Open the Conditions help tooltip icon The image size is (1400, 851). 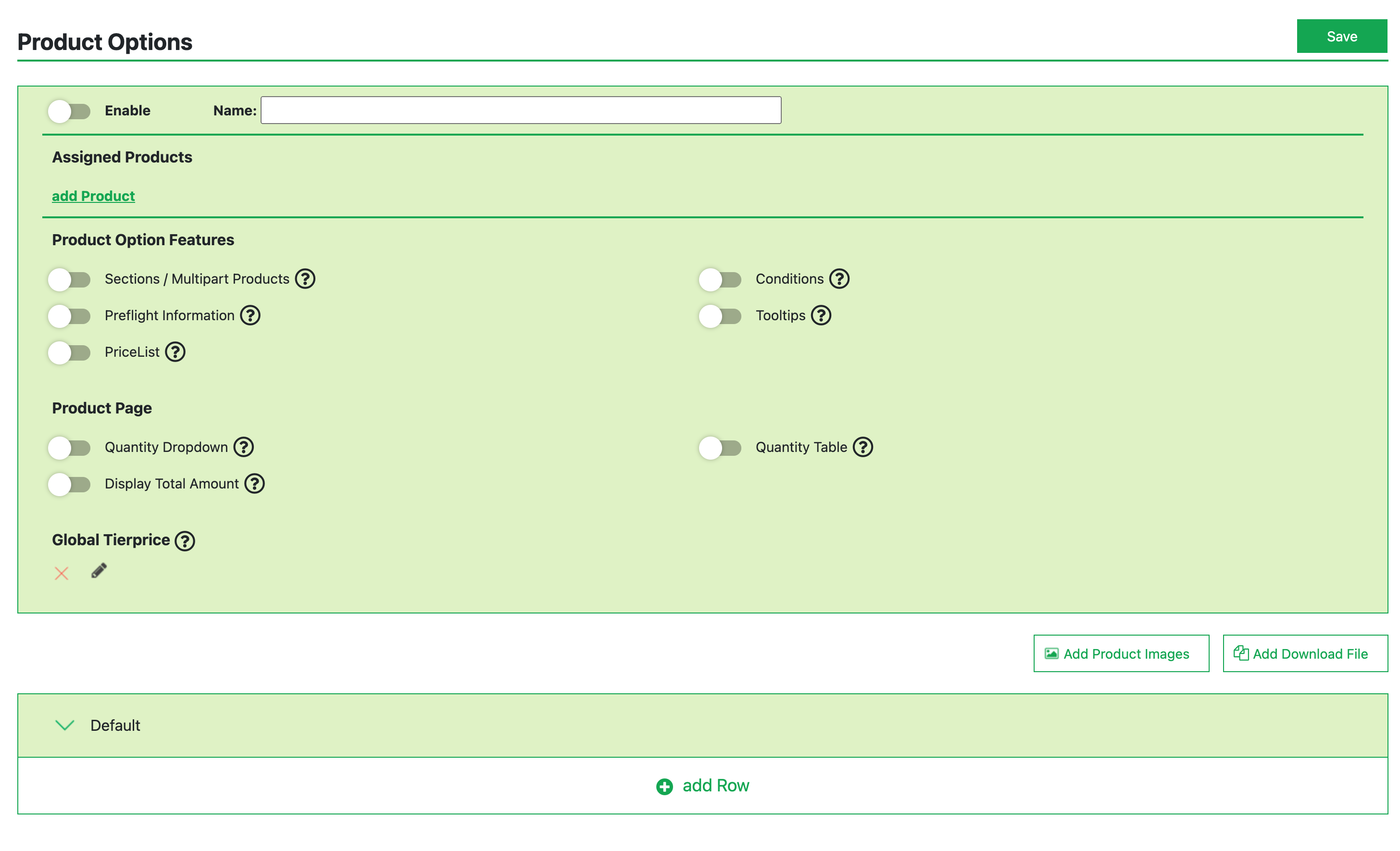tap(839, 279)
